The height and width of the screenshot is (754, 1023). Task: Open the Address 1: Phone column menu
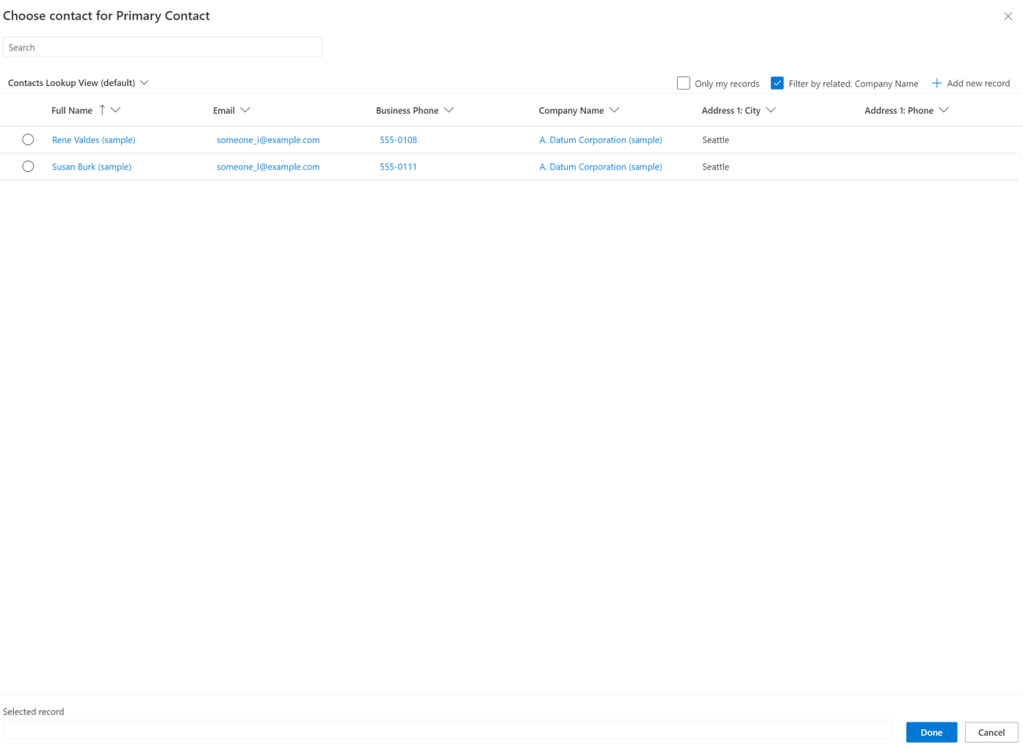pos(943,110)
